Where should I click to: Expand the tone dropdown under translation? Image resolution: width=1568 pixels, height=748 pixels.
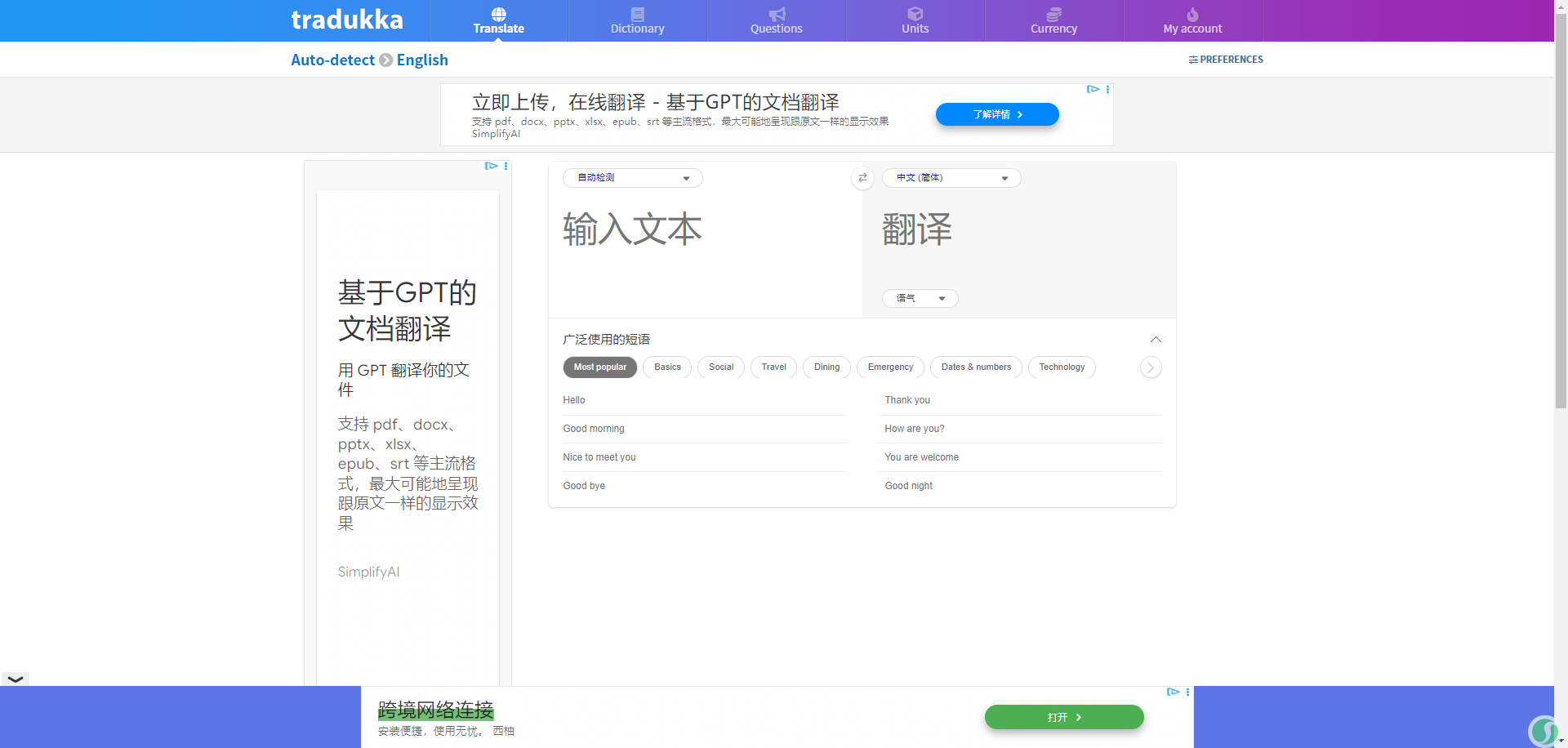click(920, 299)
